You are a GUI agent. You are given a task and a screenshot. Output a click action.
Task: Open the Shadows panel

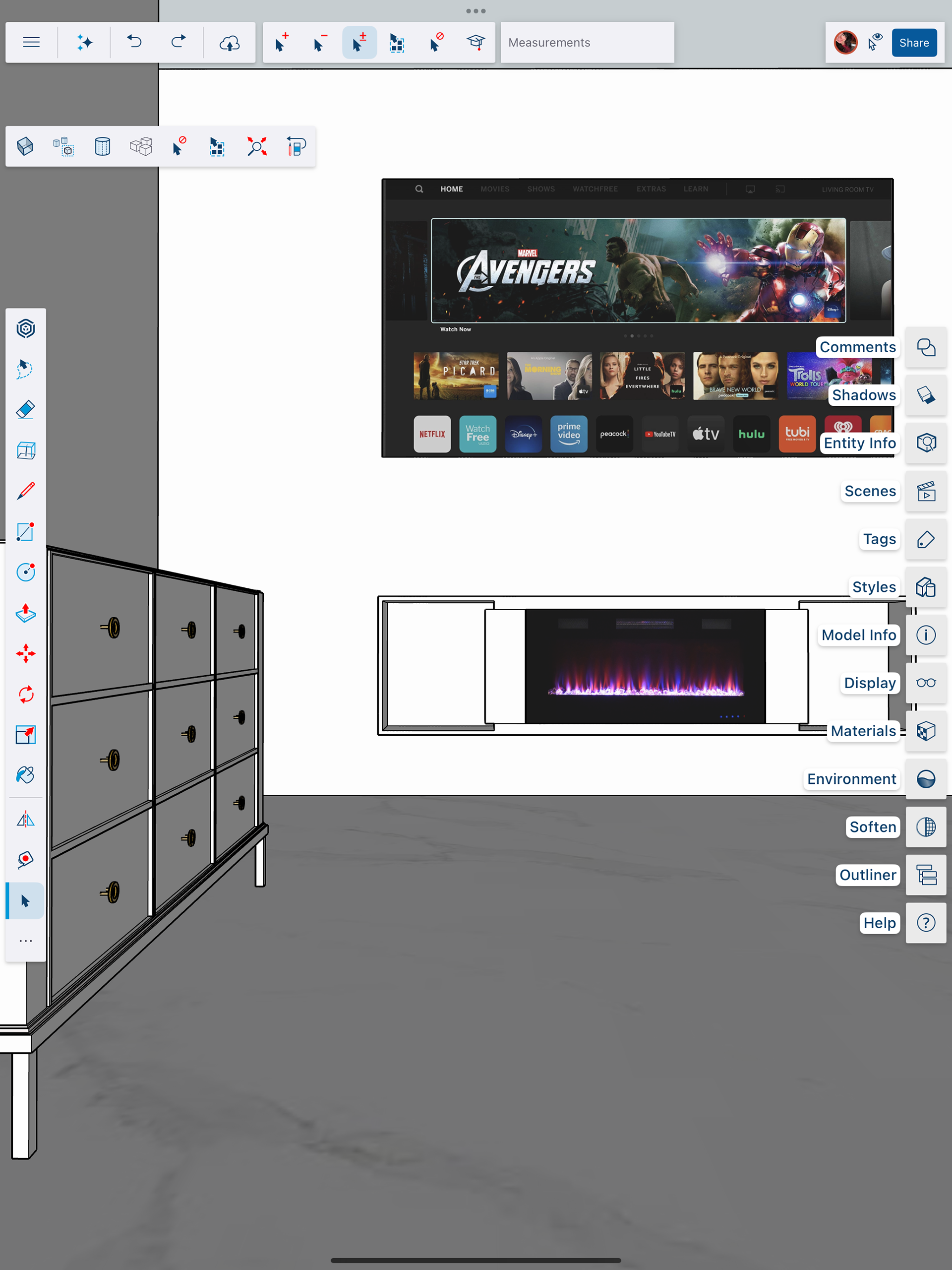point(926,395)
